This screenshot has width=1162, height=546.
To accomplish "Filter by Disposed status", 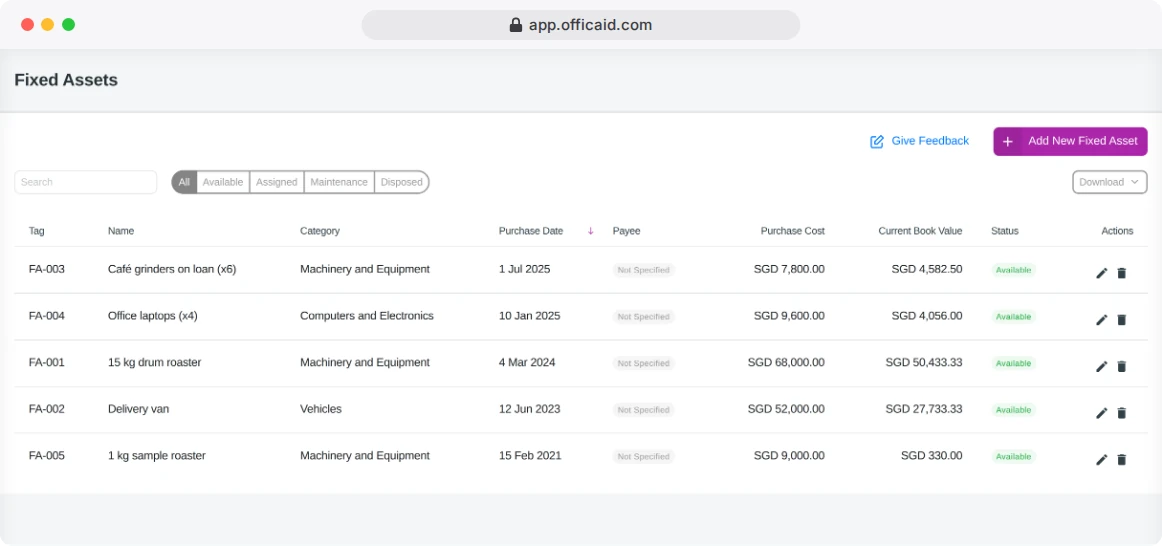I will [x=402, y=182].
